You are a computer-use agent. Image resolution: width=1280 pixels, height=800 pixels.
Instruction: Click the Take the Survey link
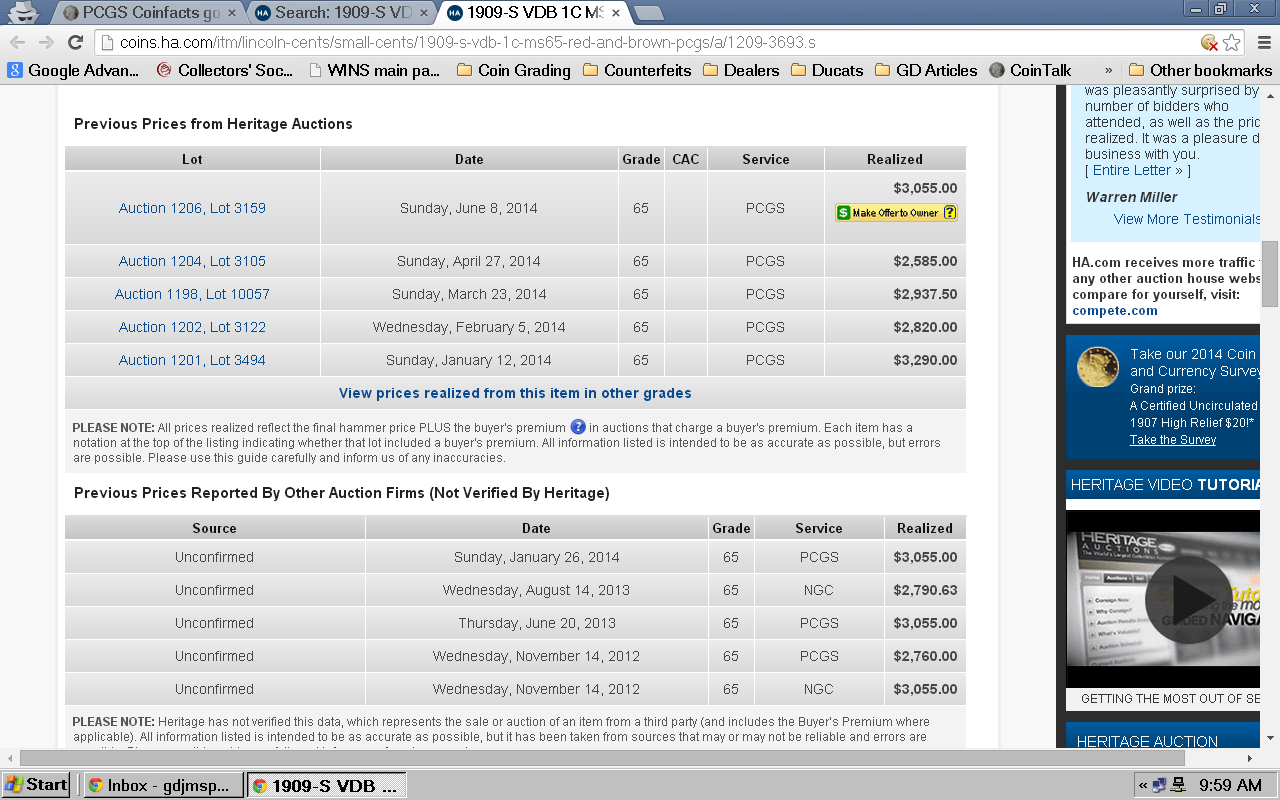(x=1173, y=440)
